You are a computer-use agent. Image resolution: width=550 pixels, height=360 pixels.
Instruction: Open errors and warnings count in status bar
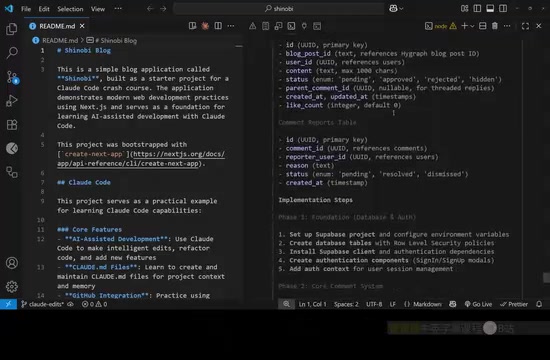[x=94, y=304]
